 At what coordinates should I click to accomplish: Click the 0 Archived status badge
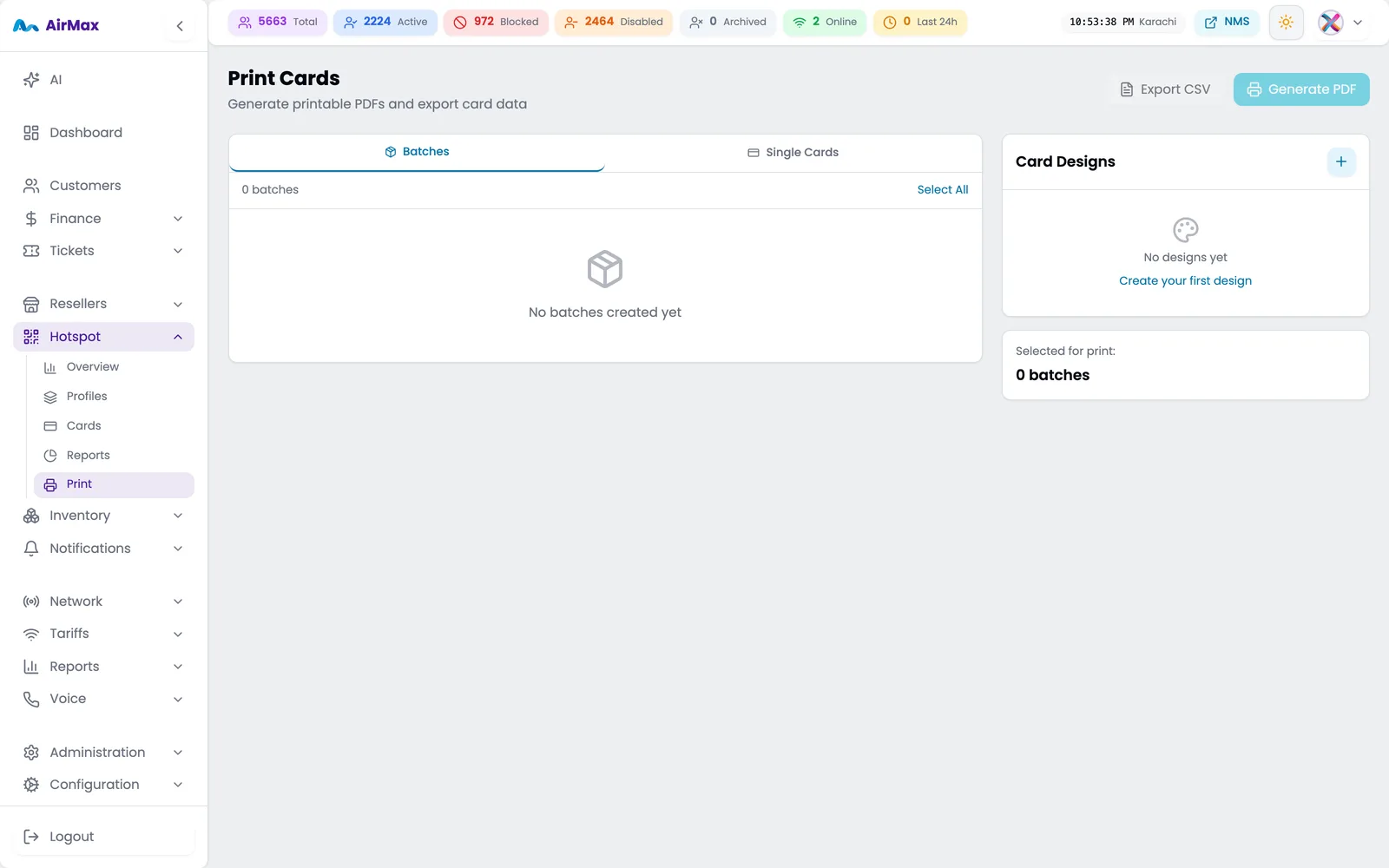(x=727, y=23)
